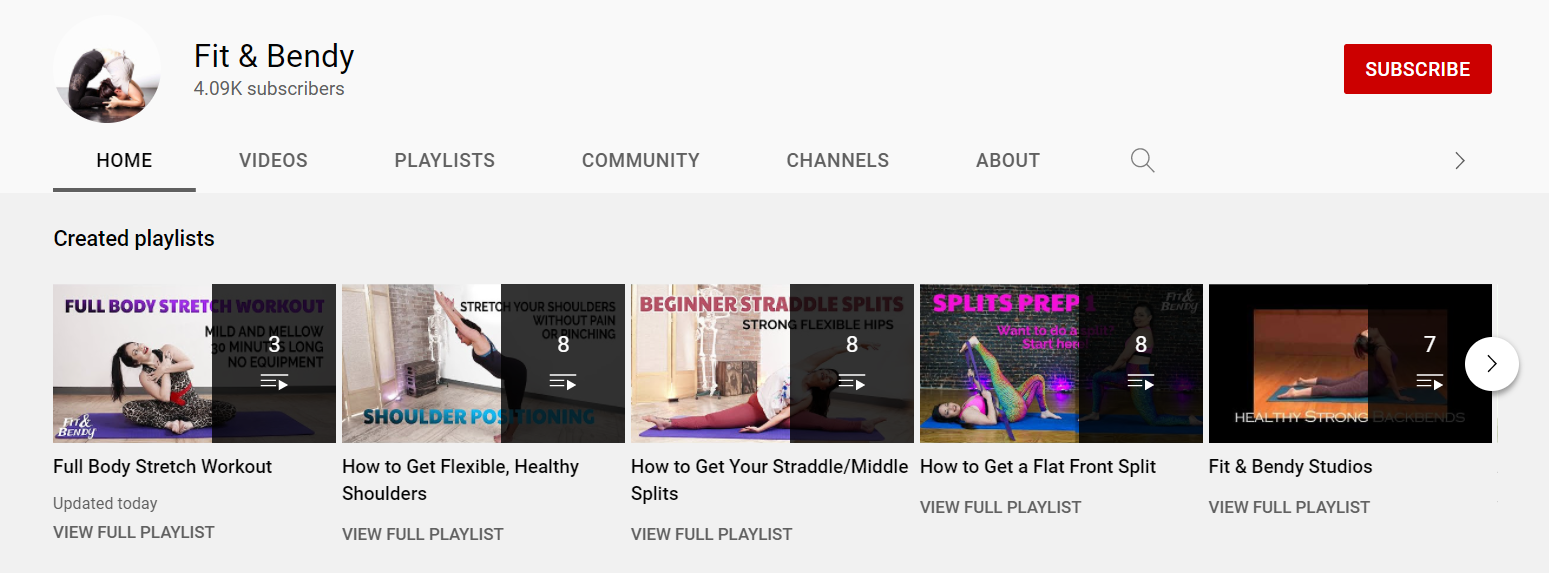The height and width of the screenshot is (573, 1549).
Task: Click the 4.09K subscribers text
Action: 269,88
